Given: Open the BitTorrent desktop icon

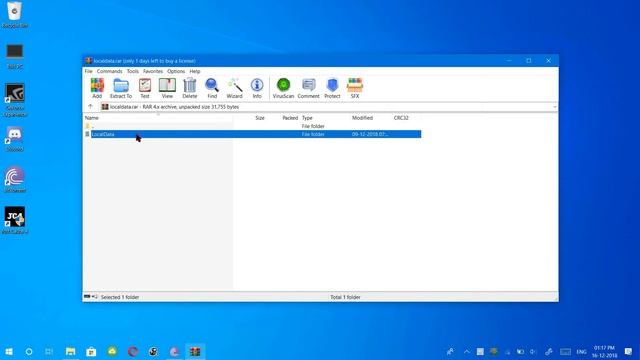Looking at the screenshot, I should click(15, 180).
